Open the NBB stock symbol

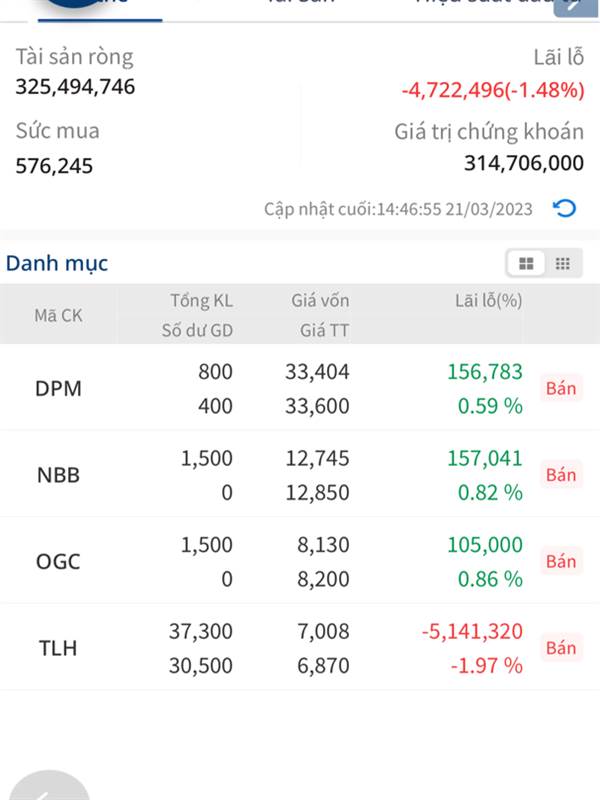click(x=58, y=475)
